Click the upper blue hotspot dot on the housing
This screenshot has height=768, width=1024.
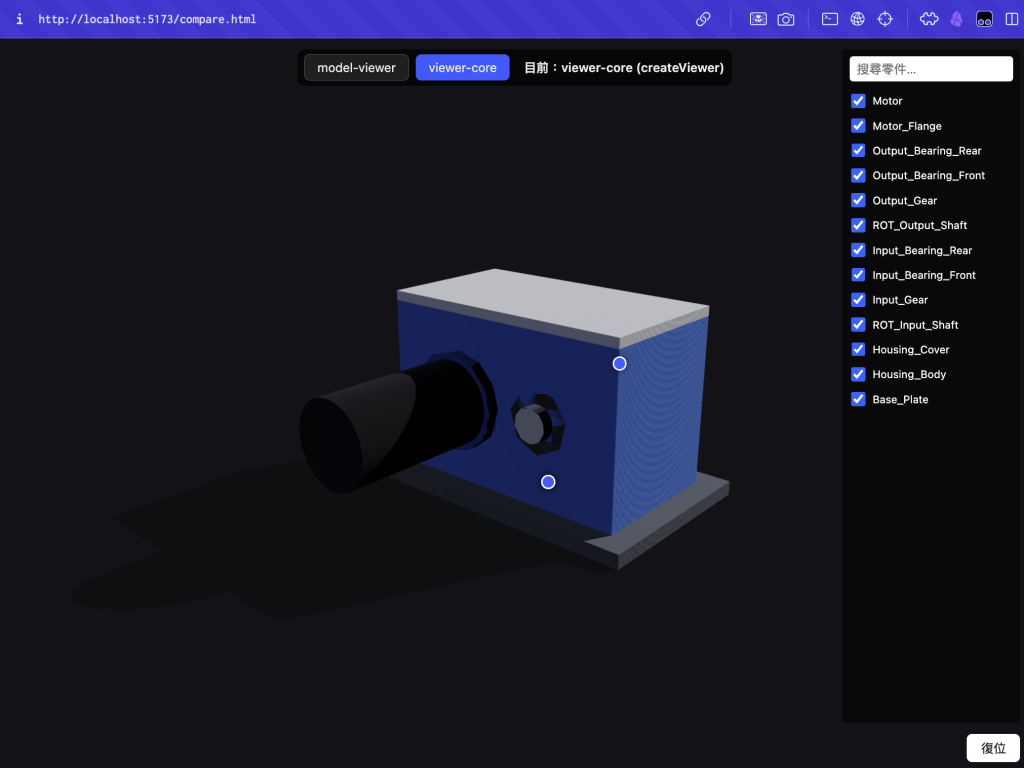pos(619,364)
